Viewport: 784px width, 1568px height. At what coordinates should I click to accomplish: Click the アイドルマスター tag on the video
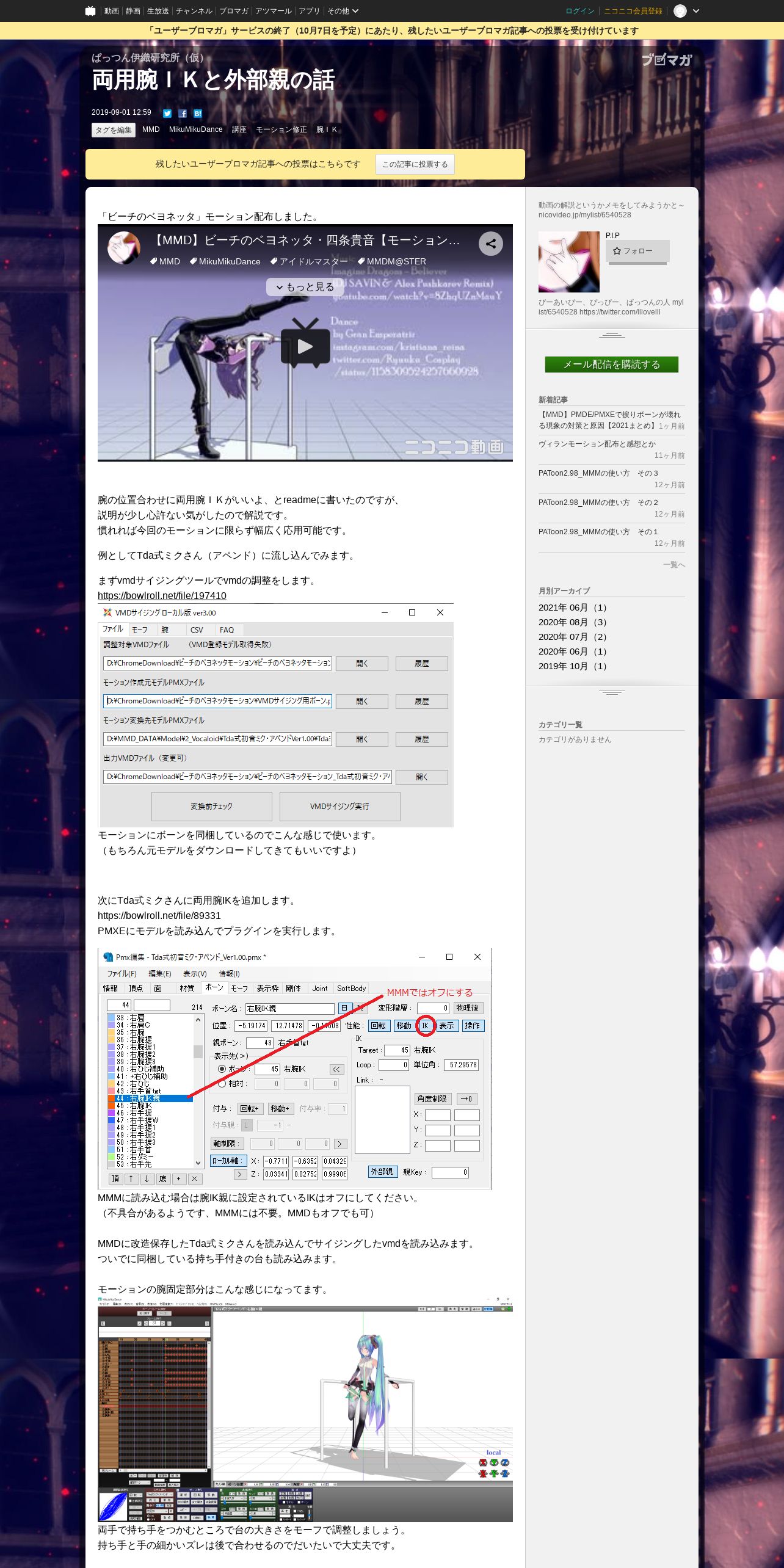309,261
